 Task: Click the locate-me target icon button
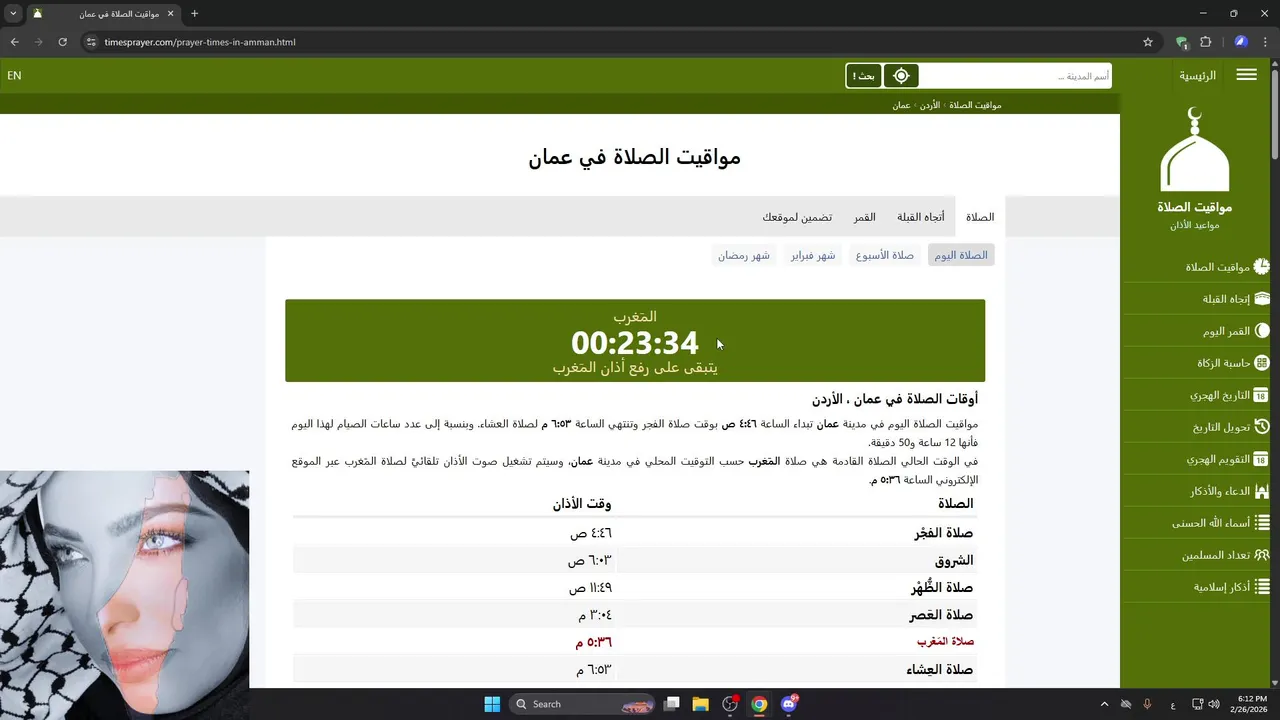click(901, 76)
